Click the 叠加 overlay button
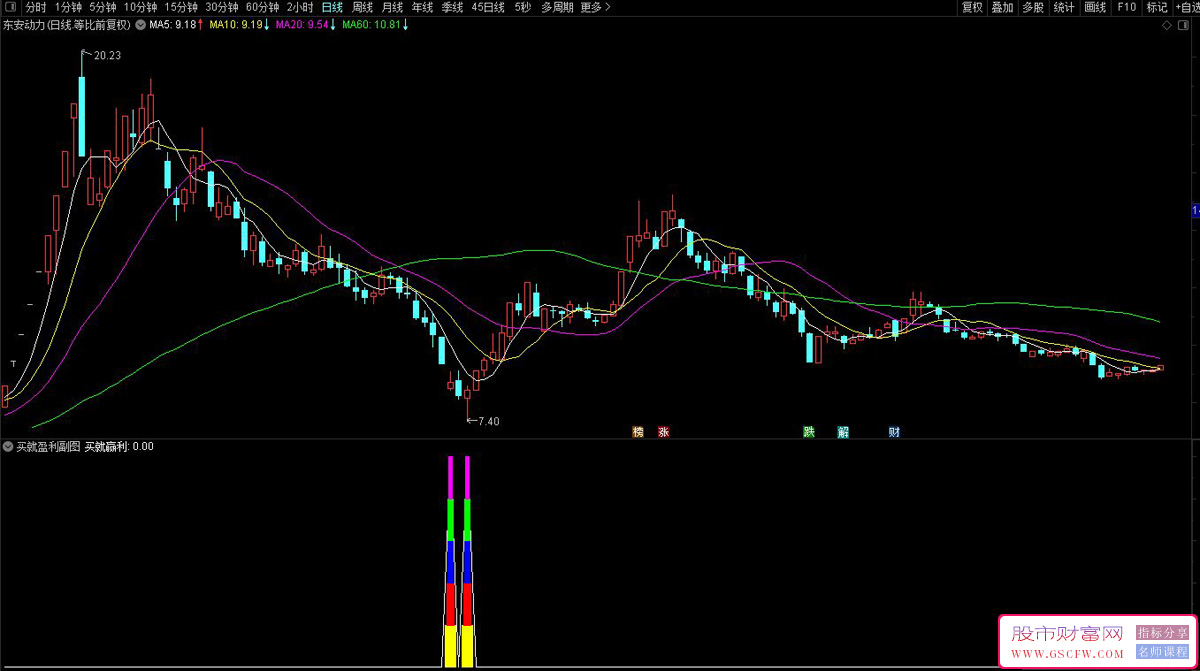 1002,7
